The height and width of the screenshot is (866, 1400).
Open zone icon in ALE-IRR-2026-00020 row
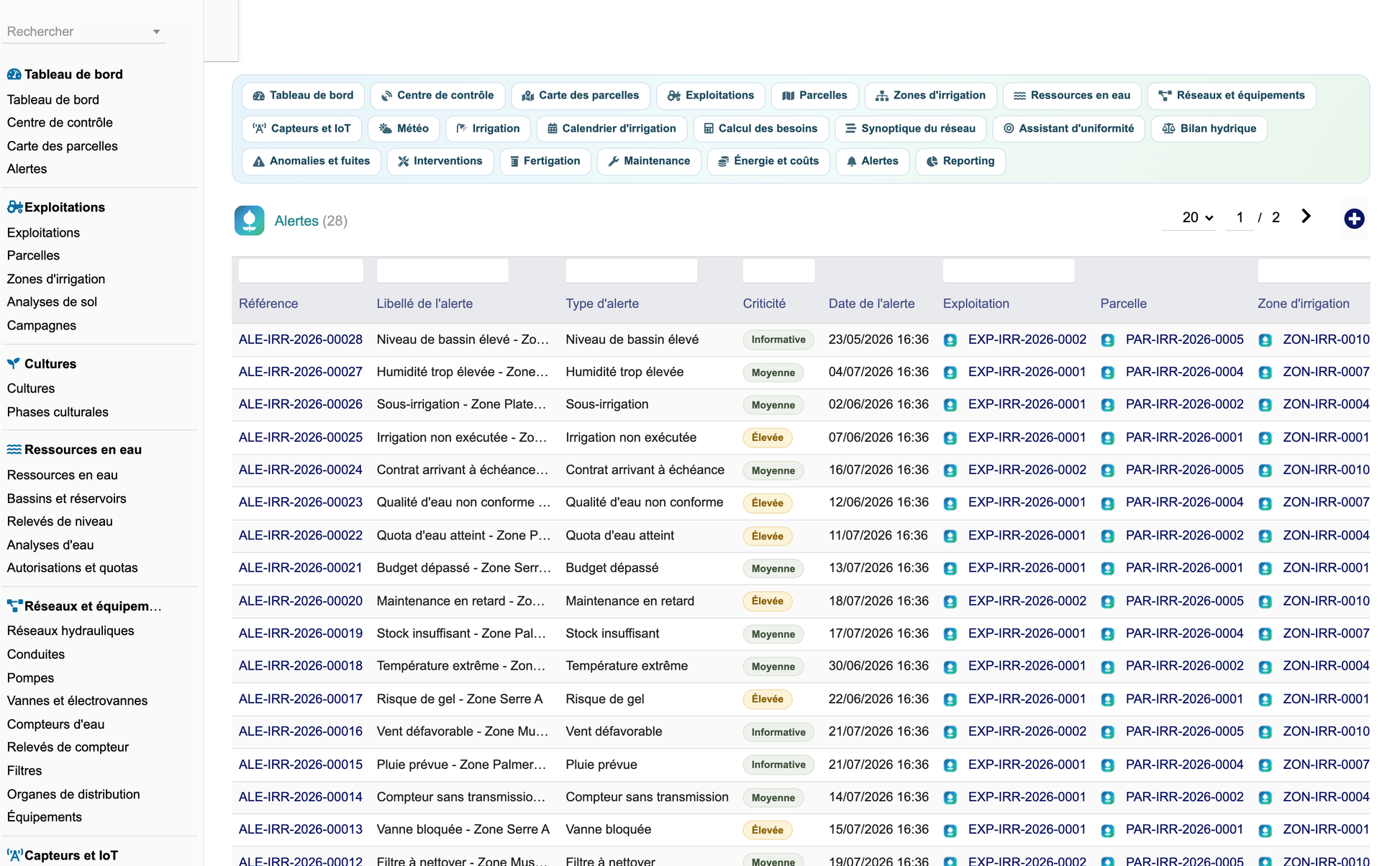(x=1265, y=601)
